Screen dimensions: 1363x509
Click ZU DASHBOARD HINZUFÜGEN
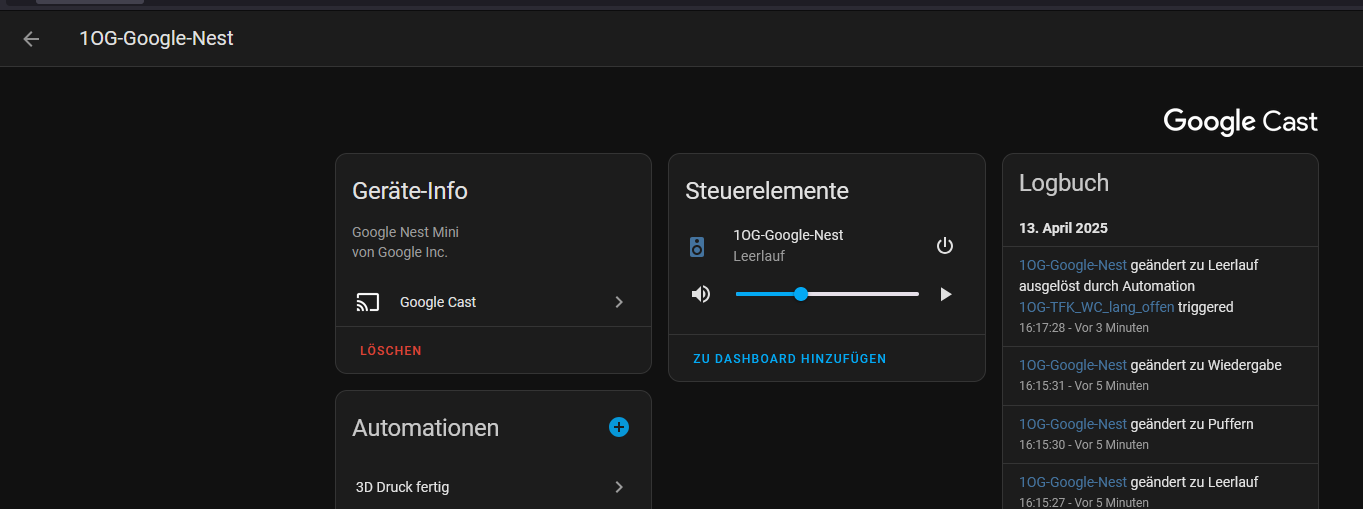(x=790, y=359)
